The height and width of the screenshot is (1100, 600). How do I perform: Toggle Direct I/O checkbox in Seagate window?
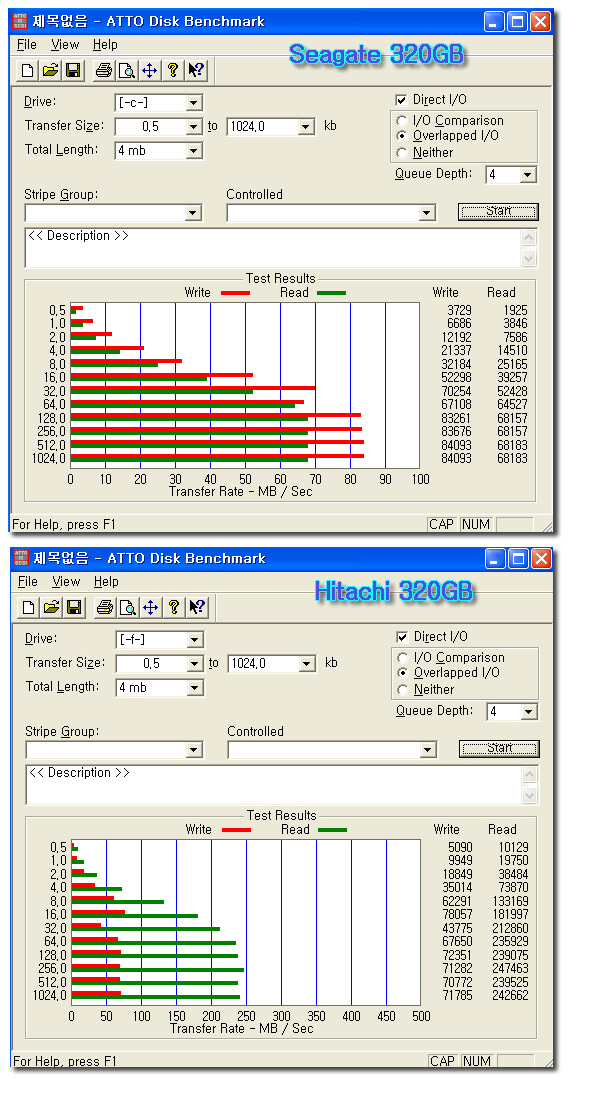[401, 100]
